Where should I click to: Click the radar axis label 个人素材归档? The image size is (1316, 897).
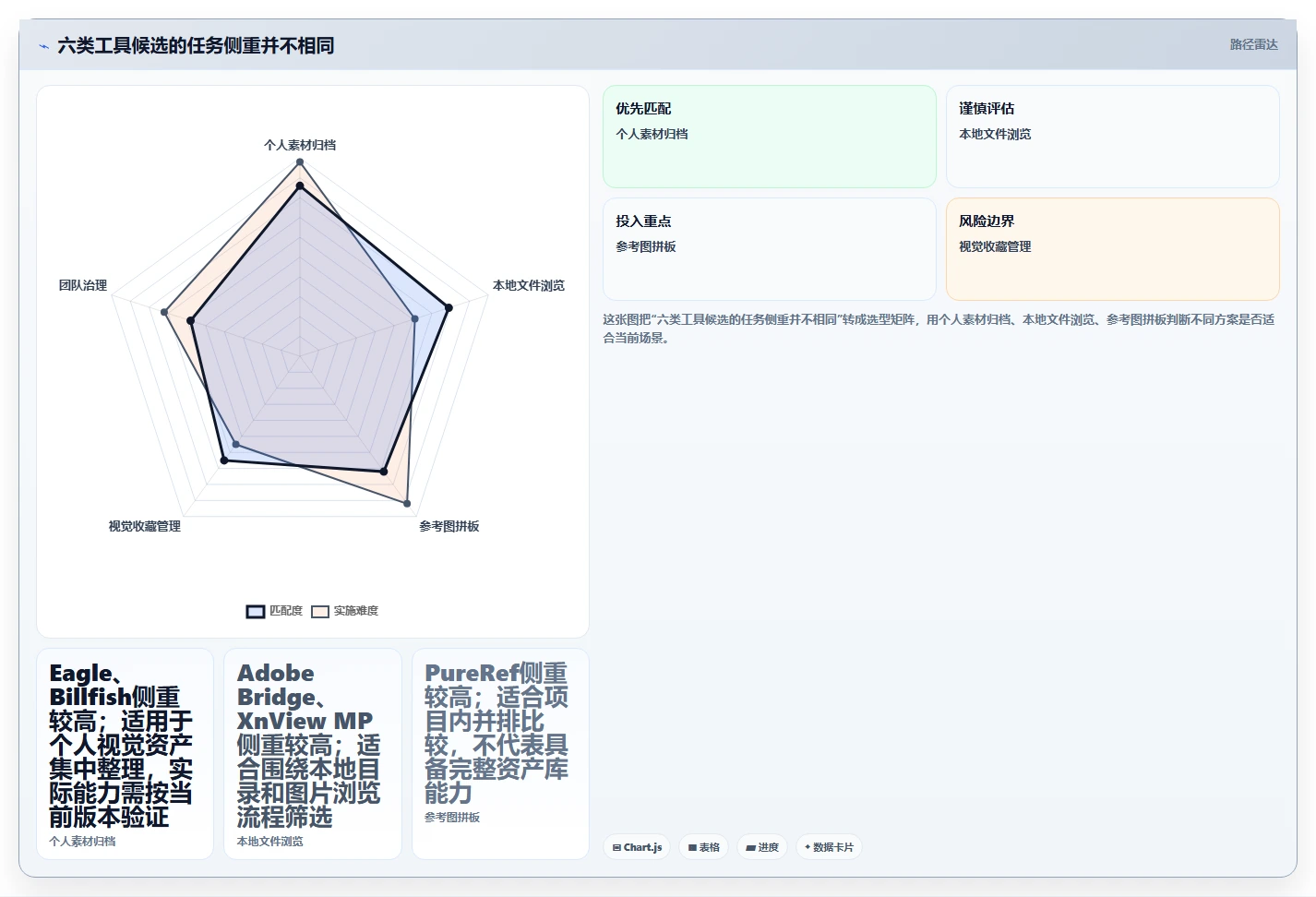point(300,145)
